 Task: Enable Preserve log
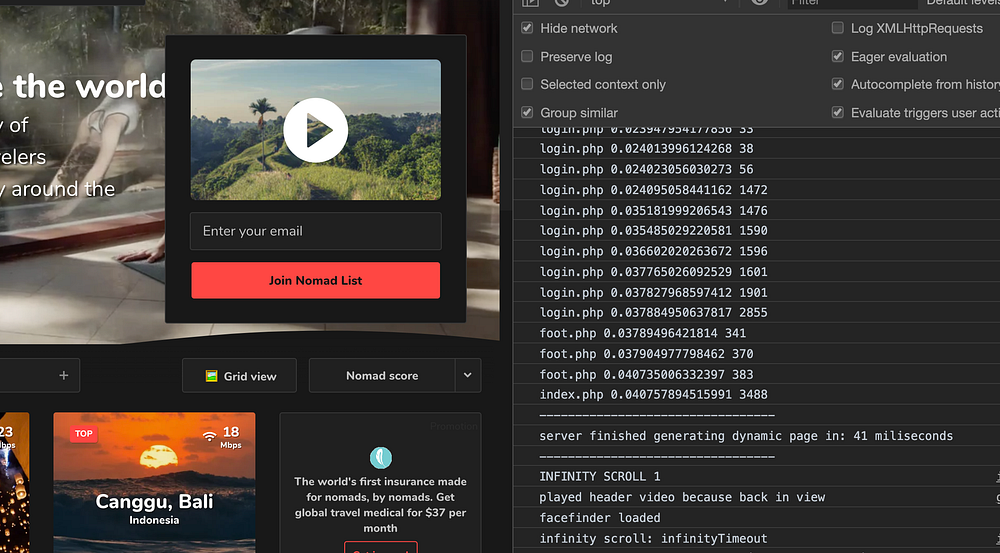[527, 56]
